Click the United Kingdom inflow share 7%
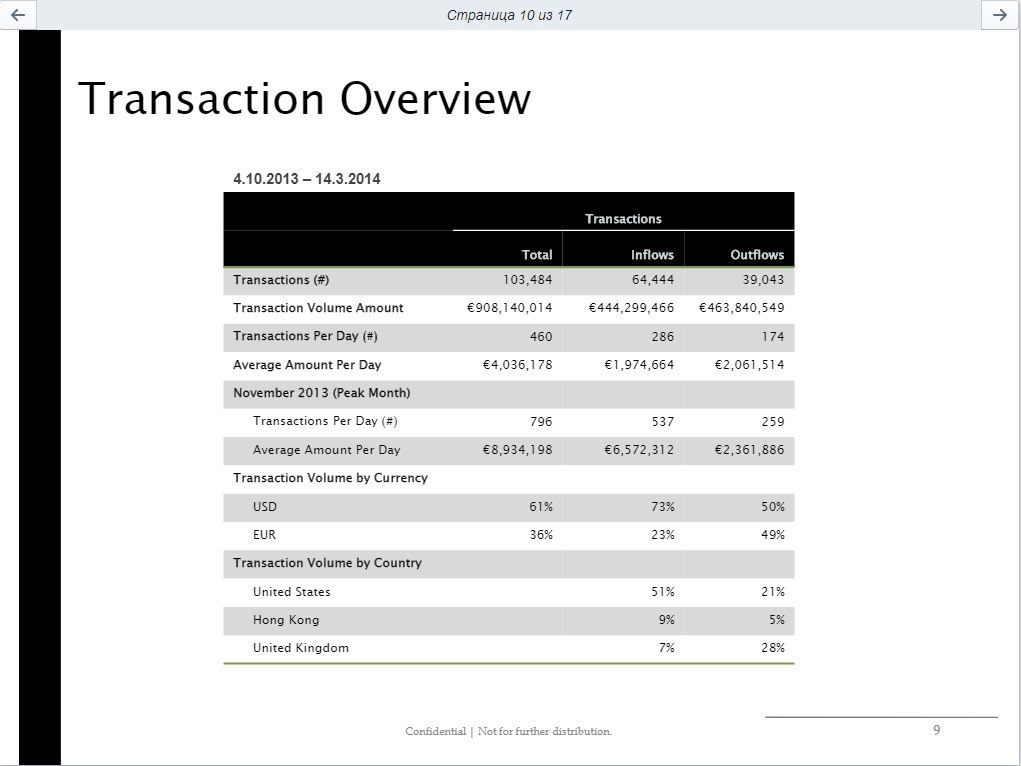 click(x=667, y=648)
